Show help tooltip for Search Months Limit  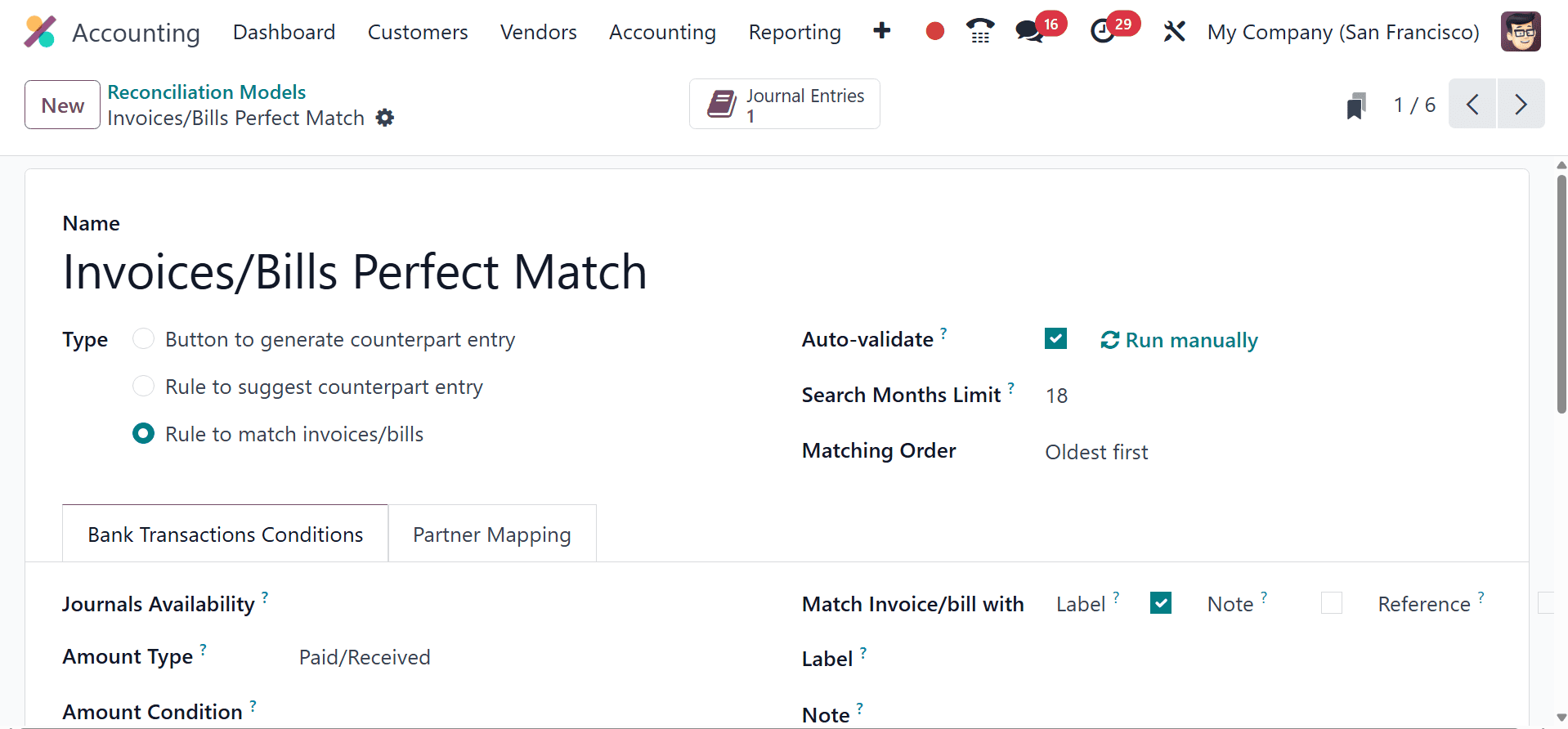pyautogui.click(x=1010, y=388)
